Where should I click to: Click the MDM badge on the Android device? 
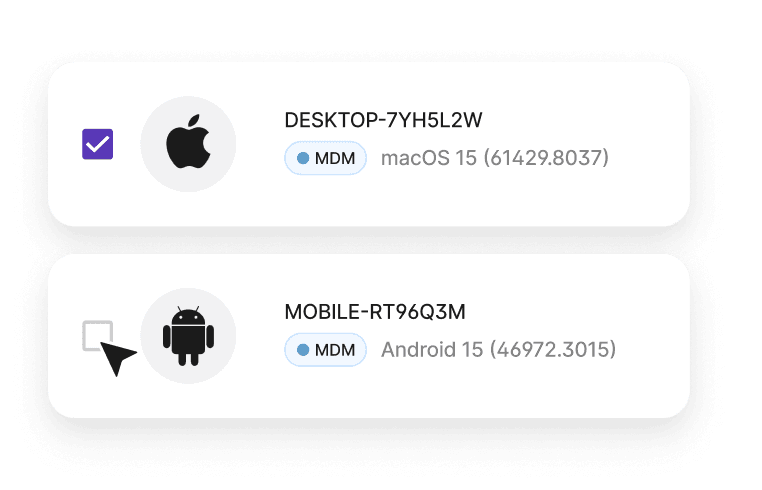pyautogui.click(x=326, y=350)
